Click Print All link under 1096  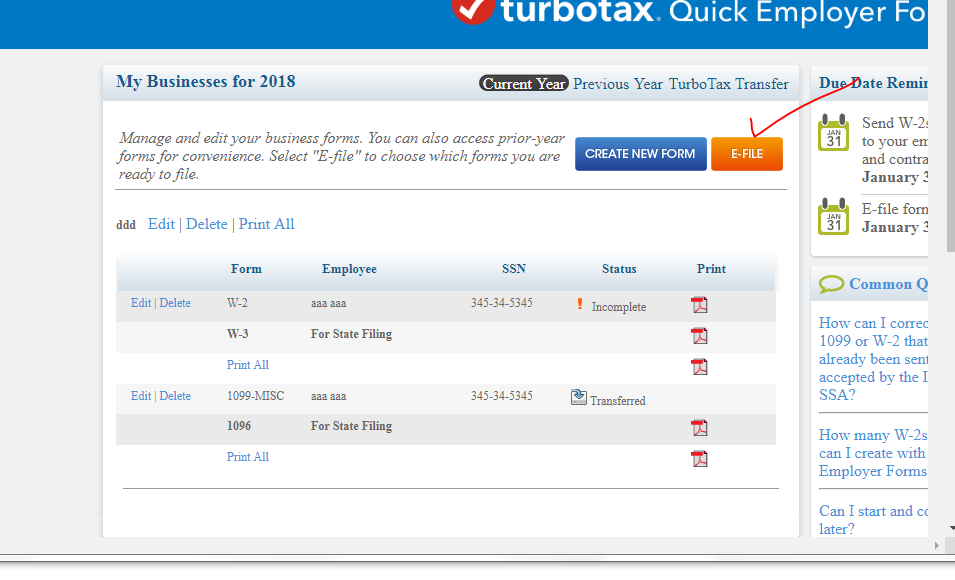[247, 457]
